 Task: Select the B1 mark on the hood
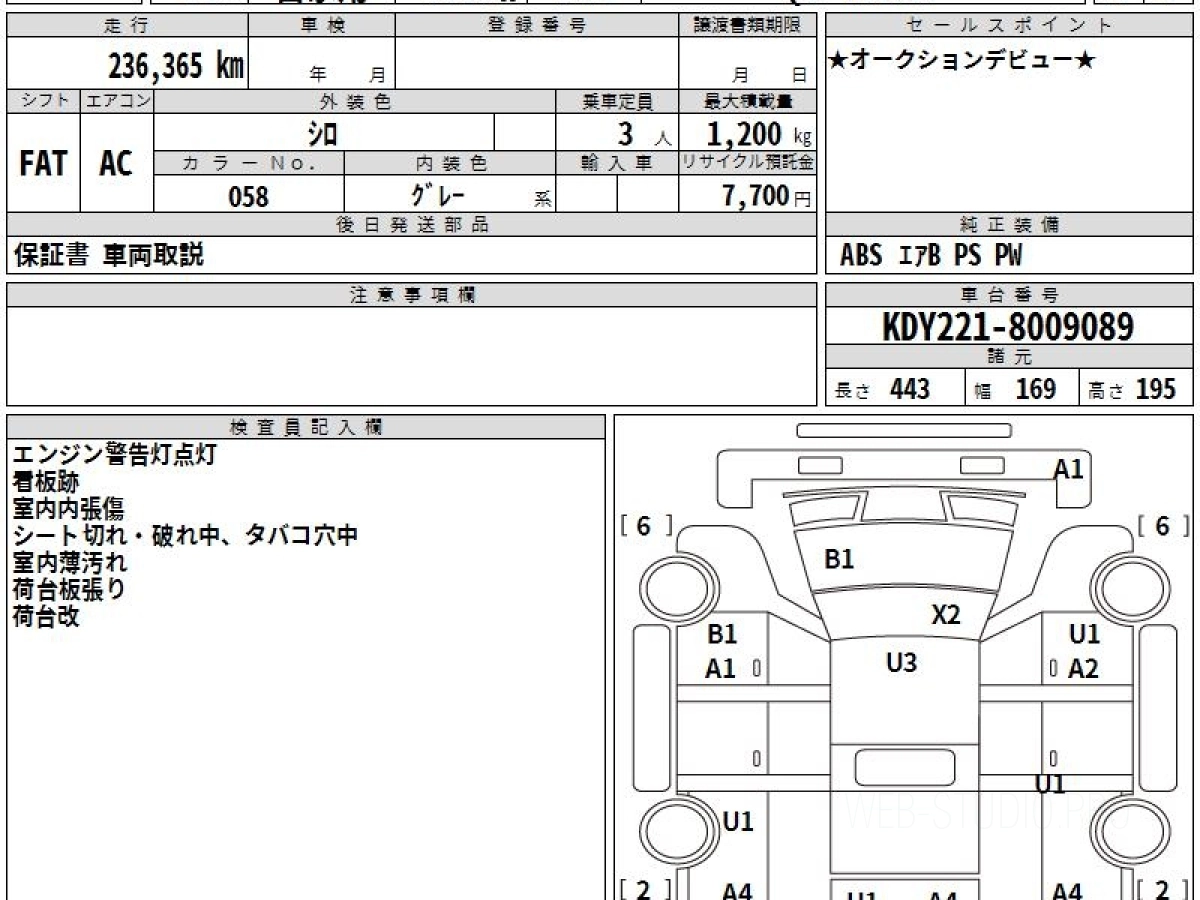tap(839, 560)
